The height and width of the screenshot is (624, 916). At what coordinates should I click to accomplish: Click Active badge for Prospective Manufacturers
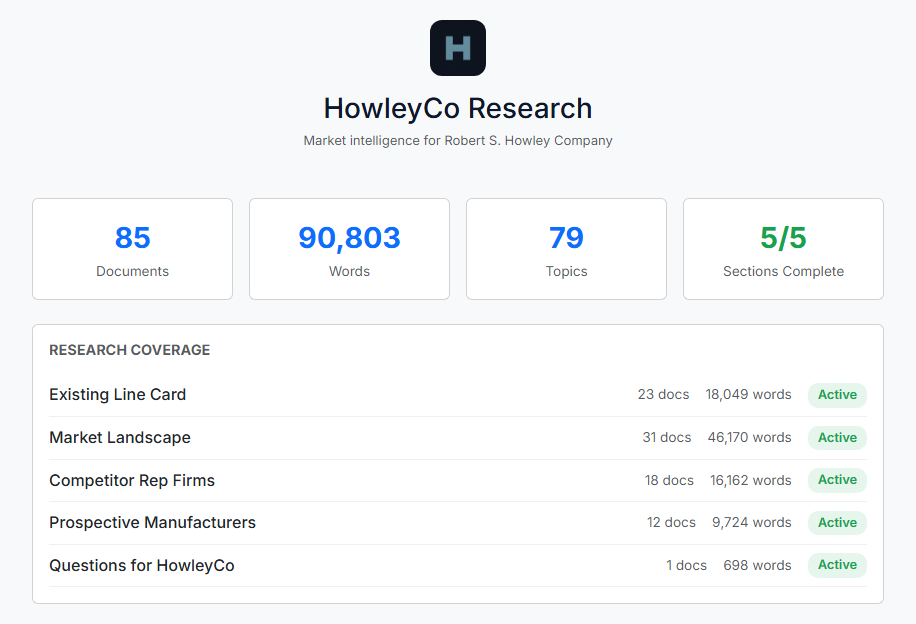(x=837, y=523)
